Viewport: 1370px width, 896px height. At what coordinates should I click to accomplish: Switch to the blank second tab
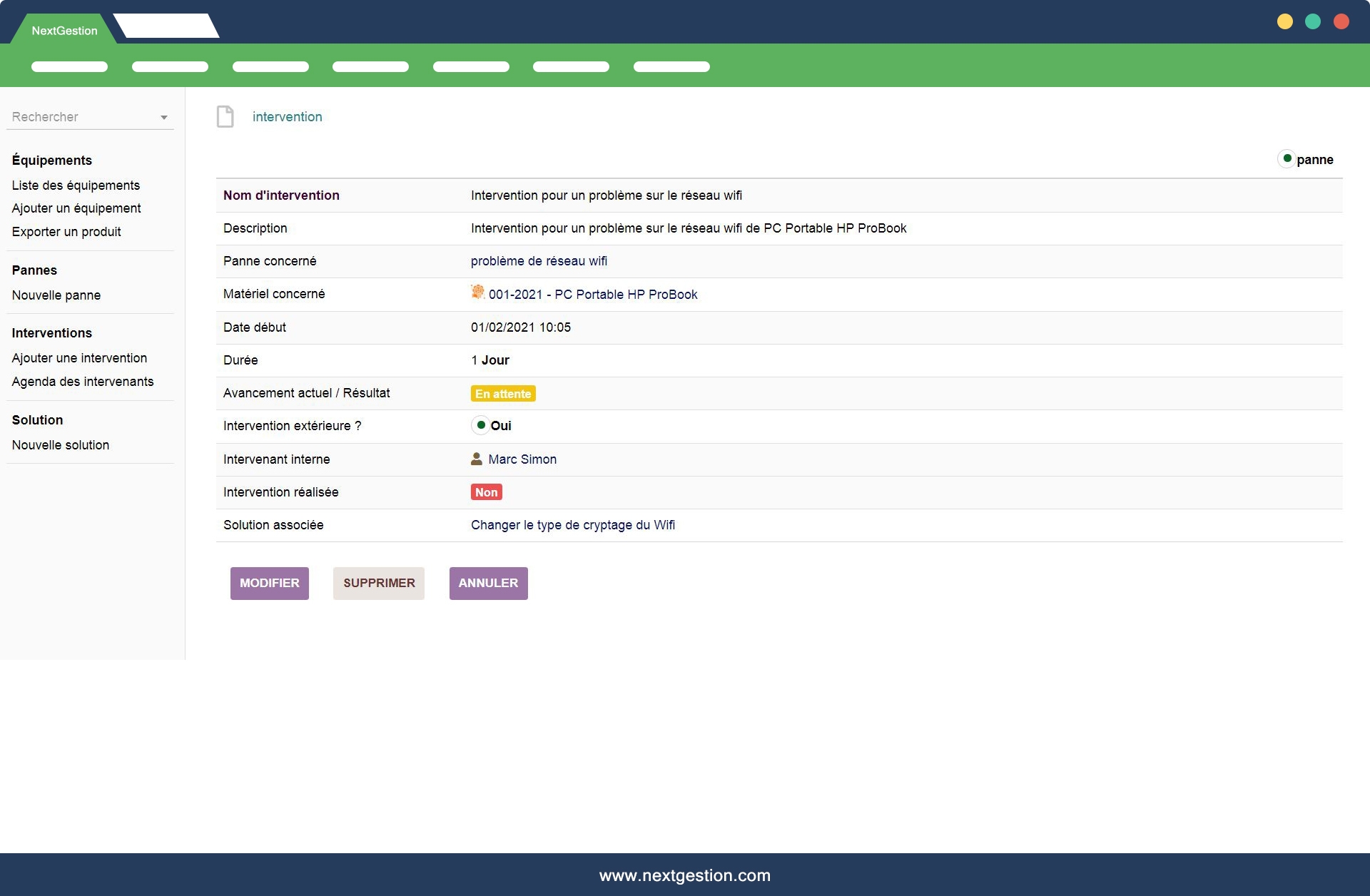pos(166,26)
